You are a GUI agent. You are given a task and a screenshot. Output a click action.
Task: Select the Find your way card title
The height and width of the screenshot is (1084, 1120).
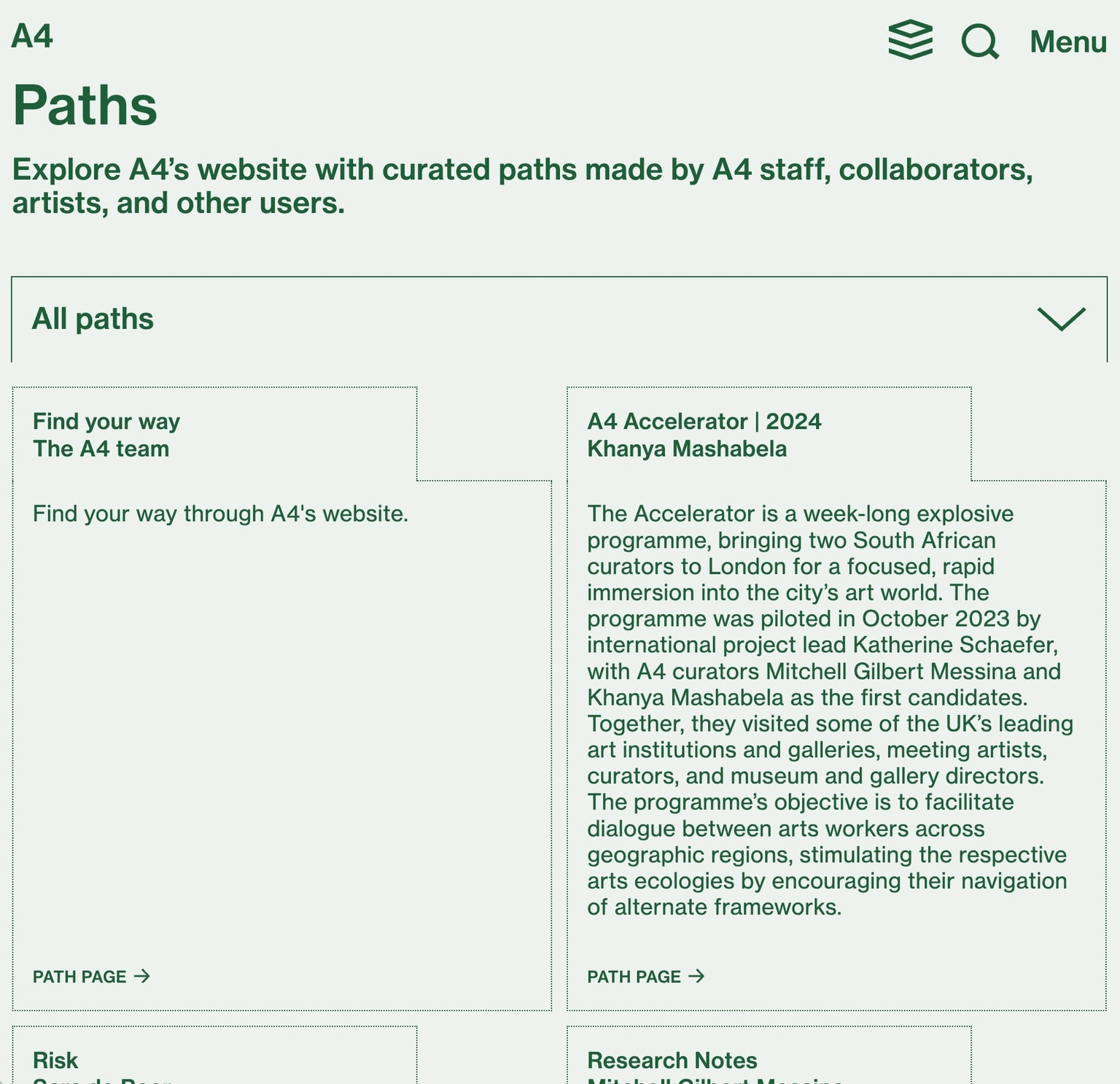pos(106,422)
